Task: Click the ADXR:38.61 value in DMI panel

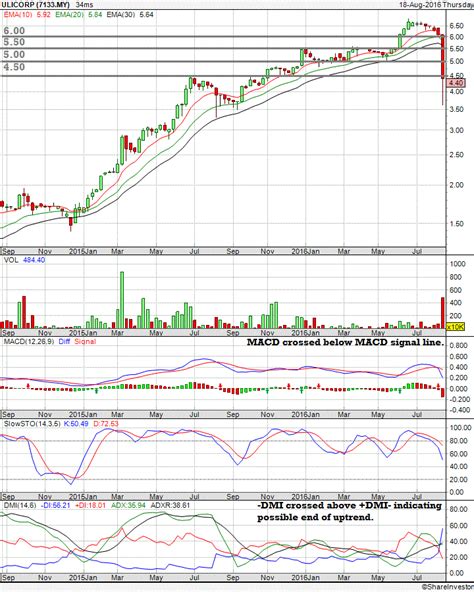Action: click(x=170, y=505)
